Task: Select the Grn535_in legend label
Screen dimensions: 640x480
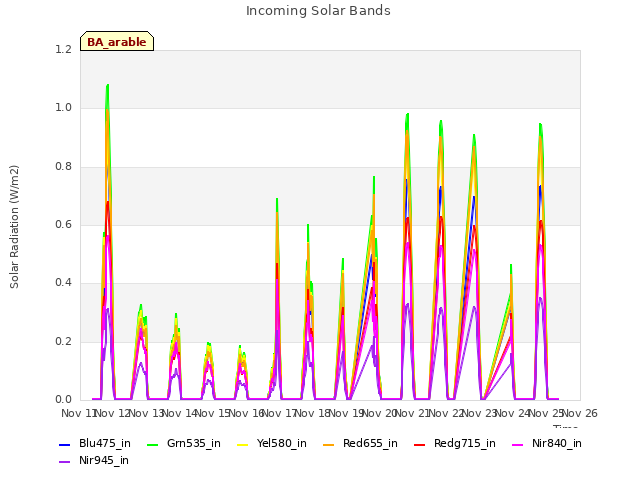Action: pyautogui.click(x=194, y=443)
